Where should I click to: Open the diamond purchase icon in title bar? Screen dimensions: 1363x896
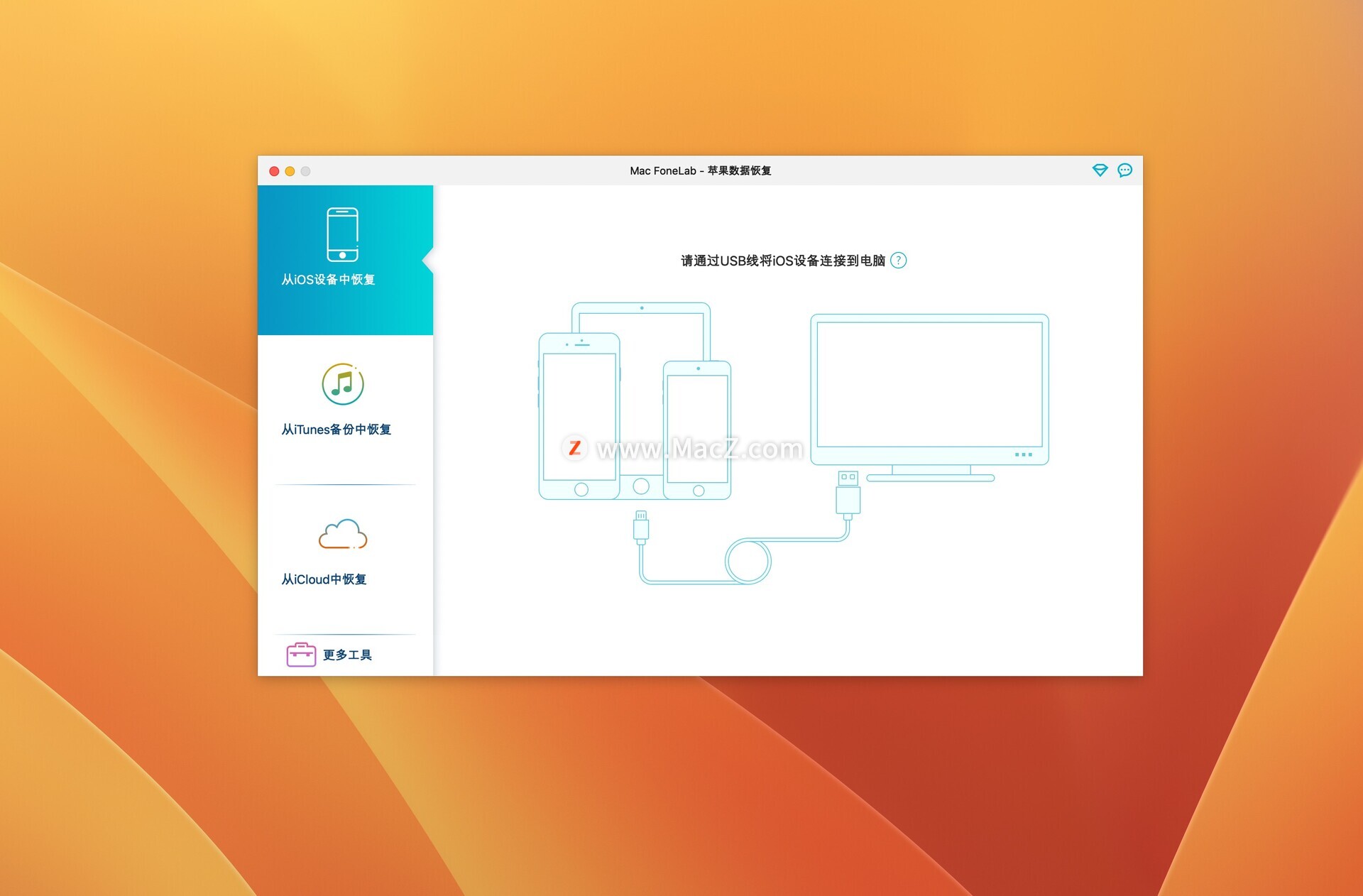tap(1100, 170)
